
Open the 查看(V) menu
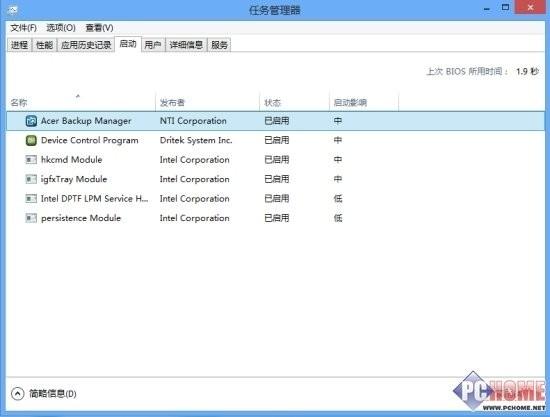click(x=99, y=28)
